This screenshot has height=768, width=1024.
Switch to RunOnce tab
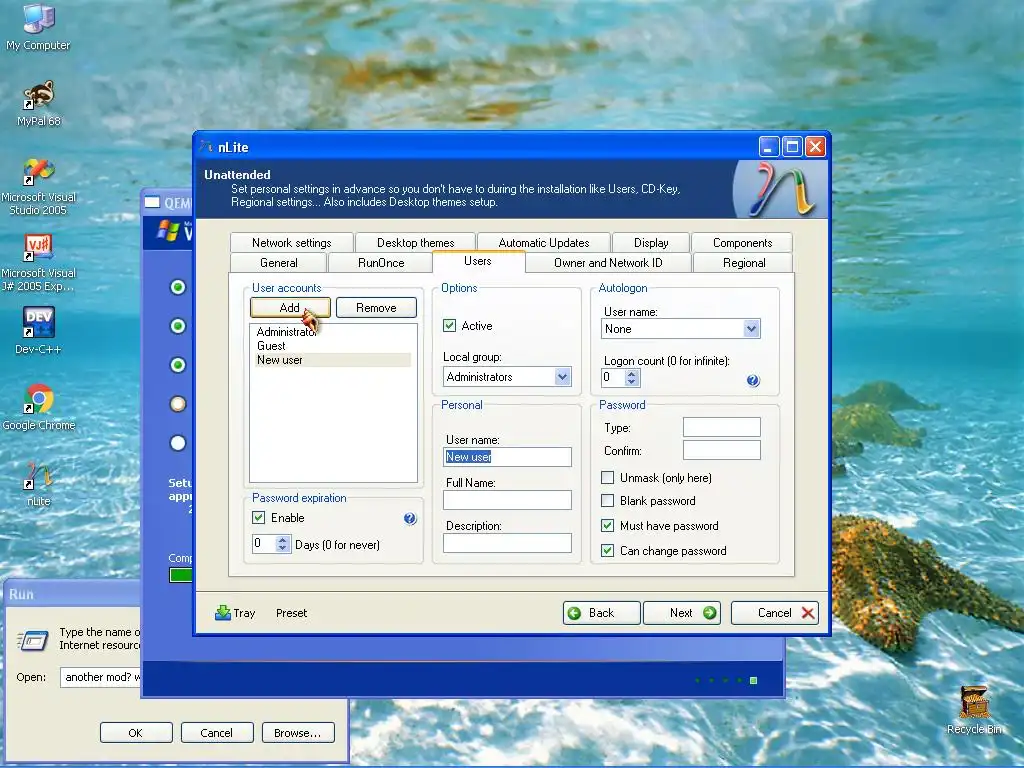pyautogui.click(x=381, y=263)
